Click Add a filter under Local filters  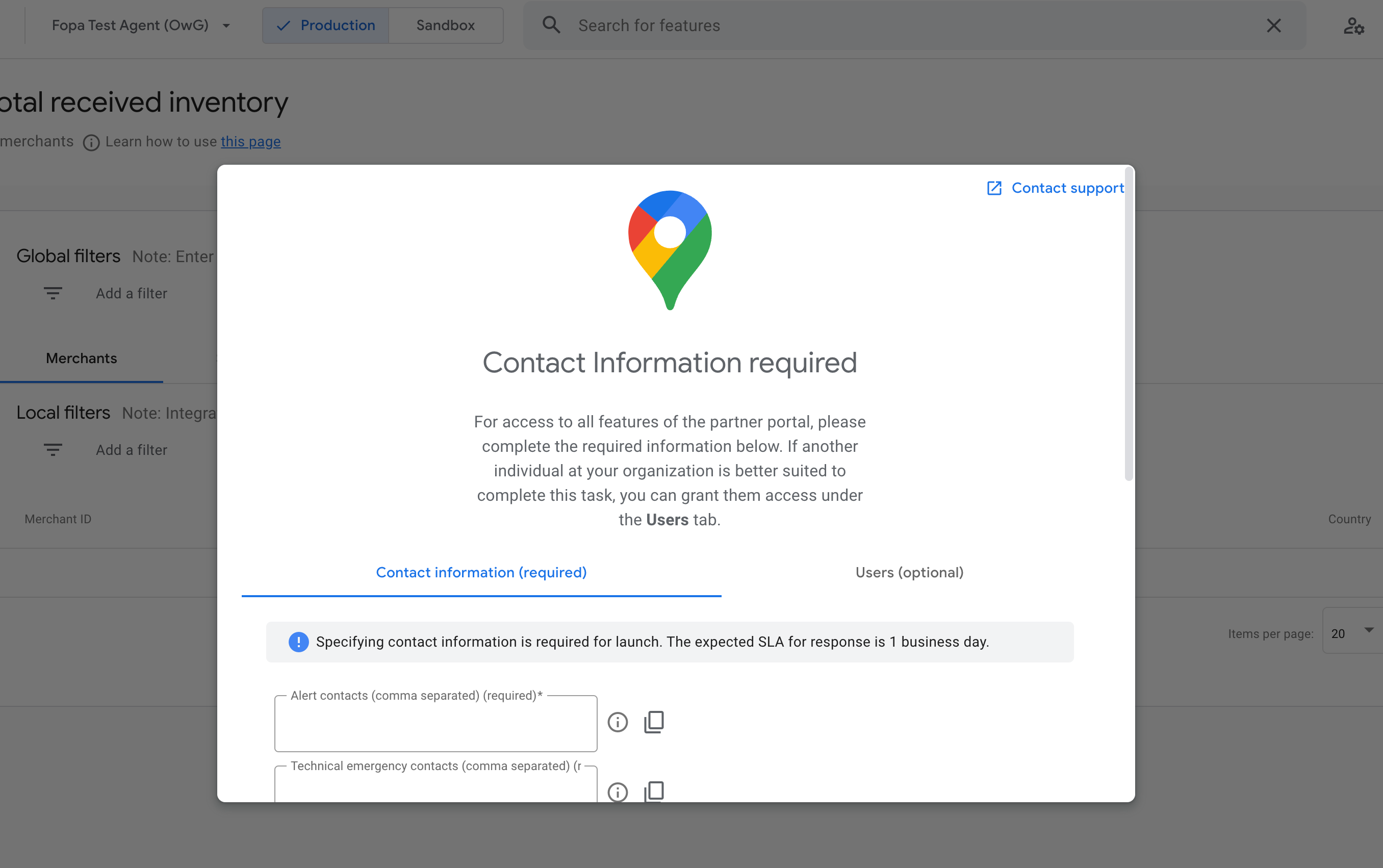pyautogui.click(x=131, y=449)
